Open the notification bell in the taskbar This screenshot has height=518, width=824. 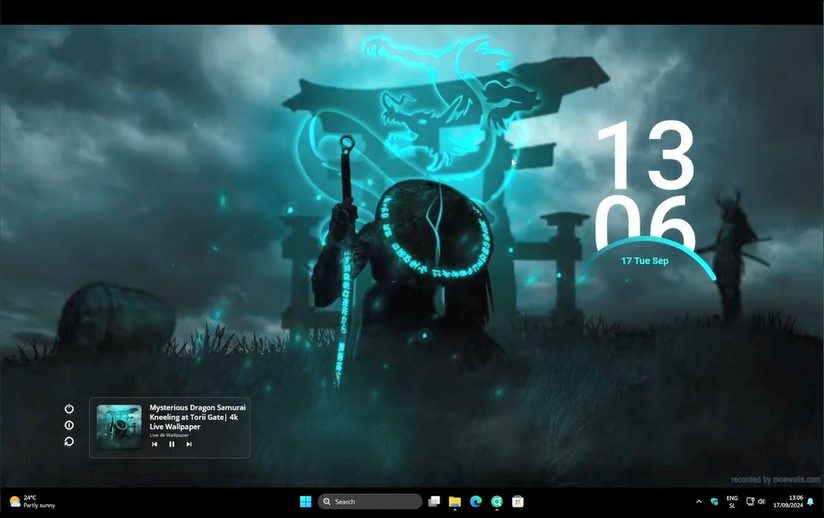[811, 501]
